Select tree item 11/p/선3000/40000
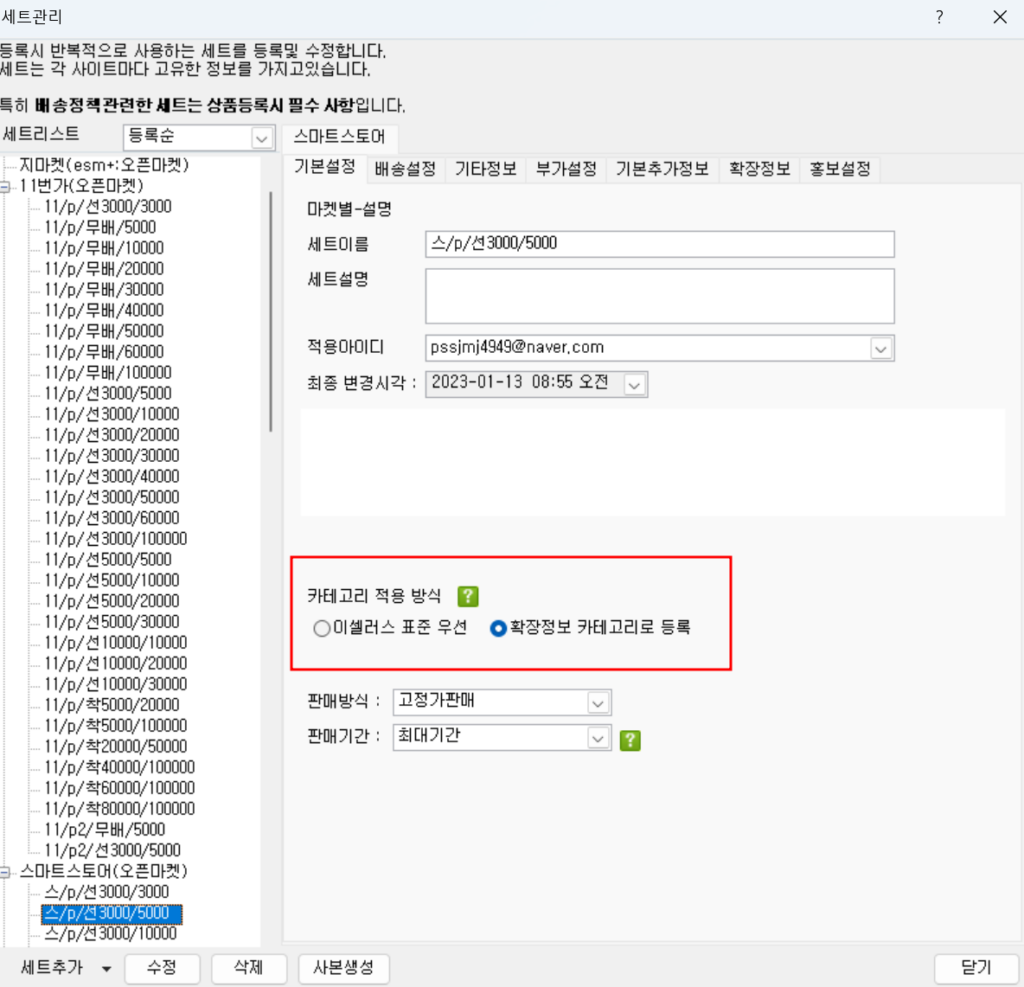 click(x=112, y=477)
